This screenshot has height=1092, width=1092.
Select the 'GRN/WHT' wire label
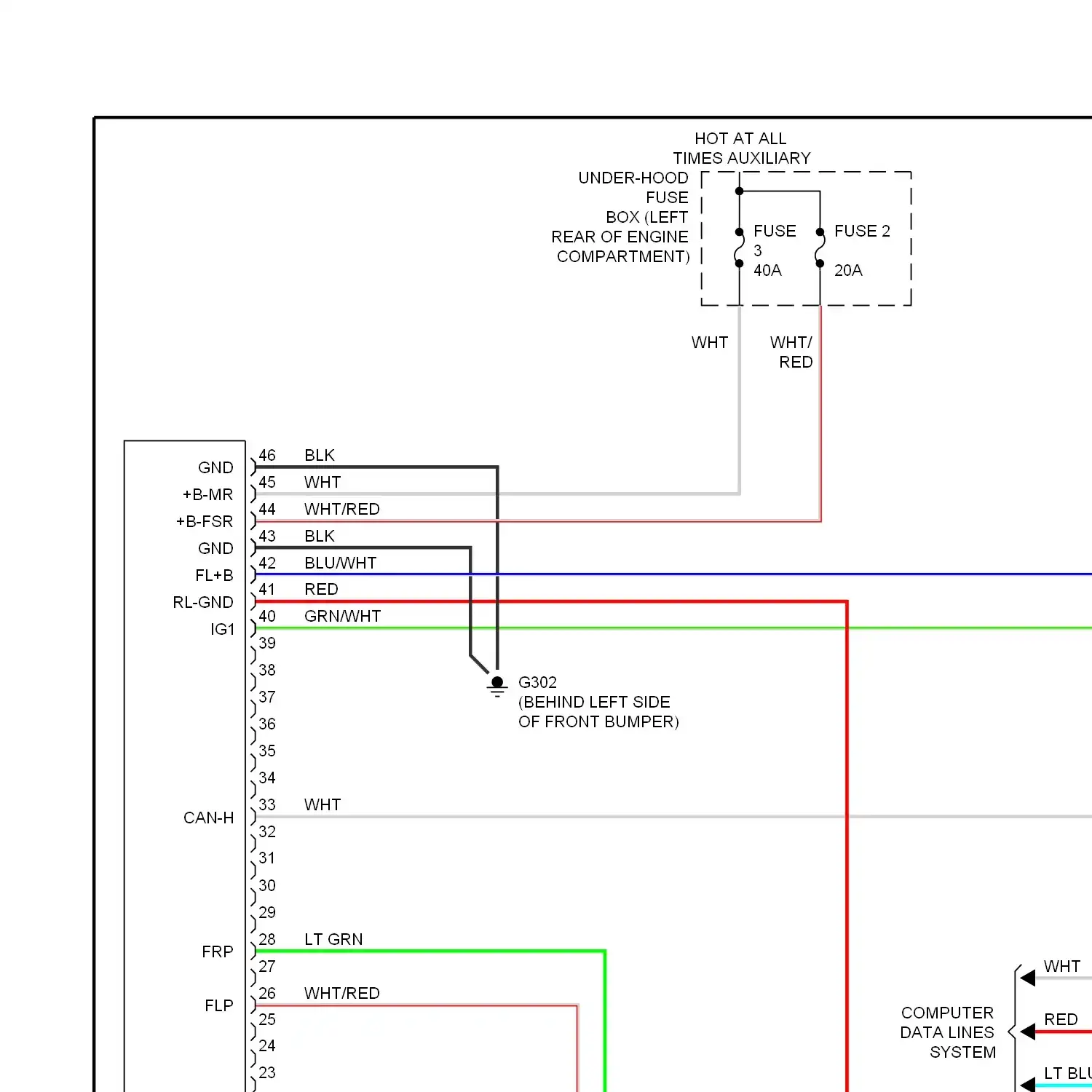343,616
